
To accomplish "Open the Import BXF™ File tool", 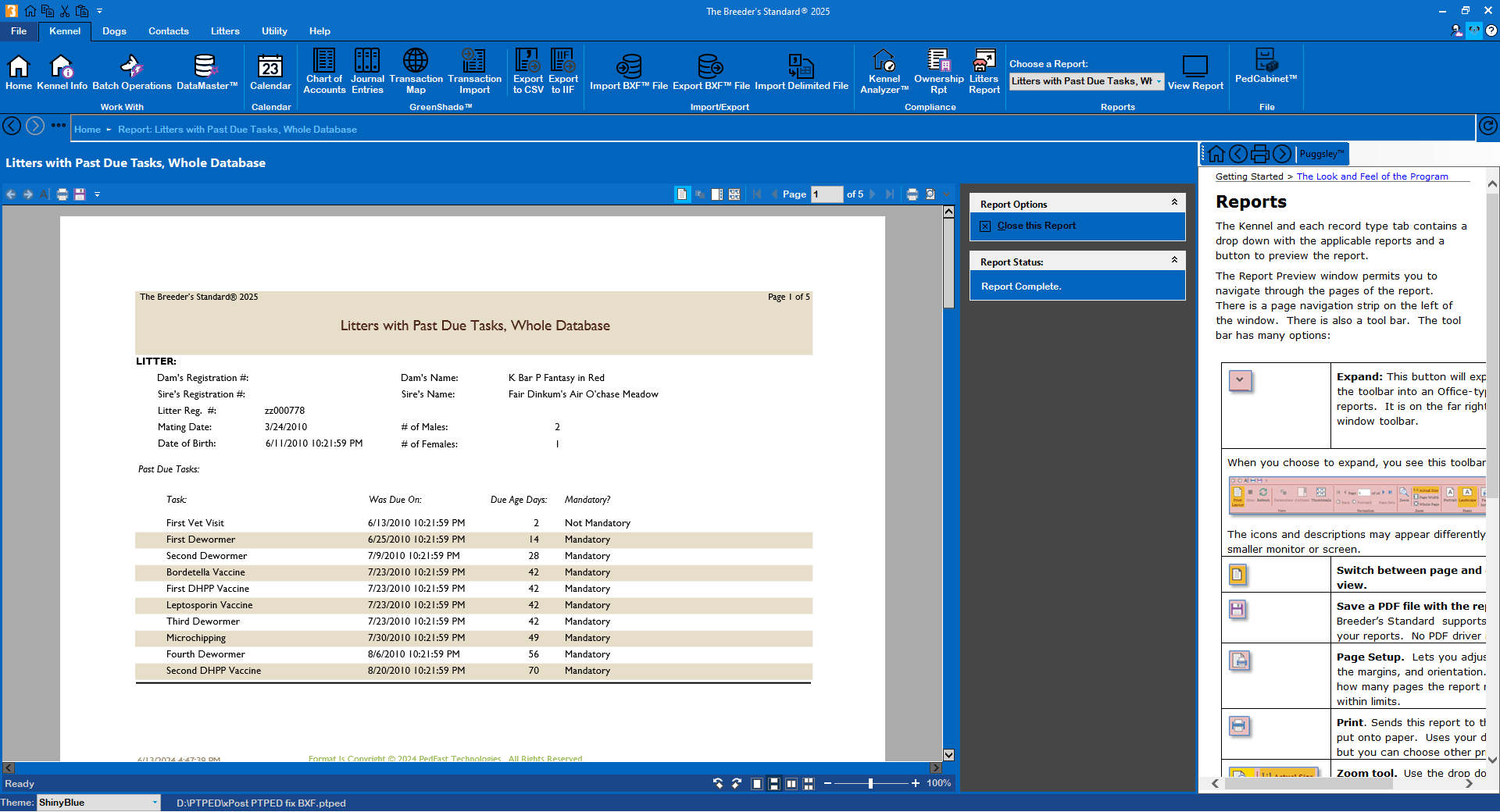I will [x=629, y=70].
